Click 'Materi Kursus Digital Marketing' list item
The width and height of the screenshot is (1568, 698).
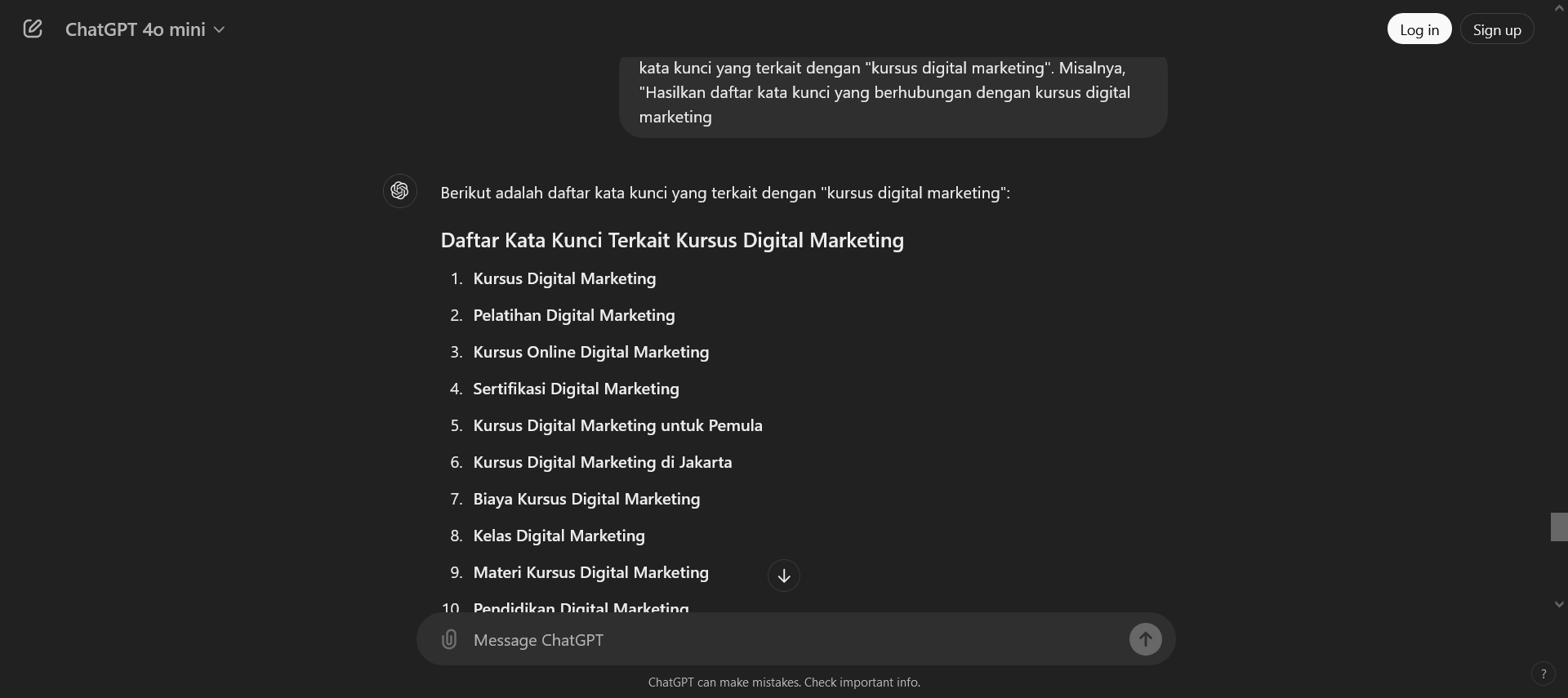[591, 572]
